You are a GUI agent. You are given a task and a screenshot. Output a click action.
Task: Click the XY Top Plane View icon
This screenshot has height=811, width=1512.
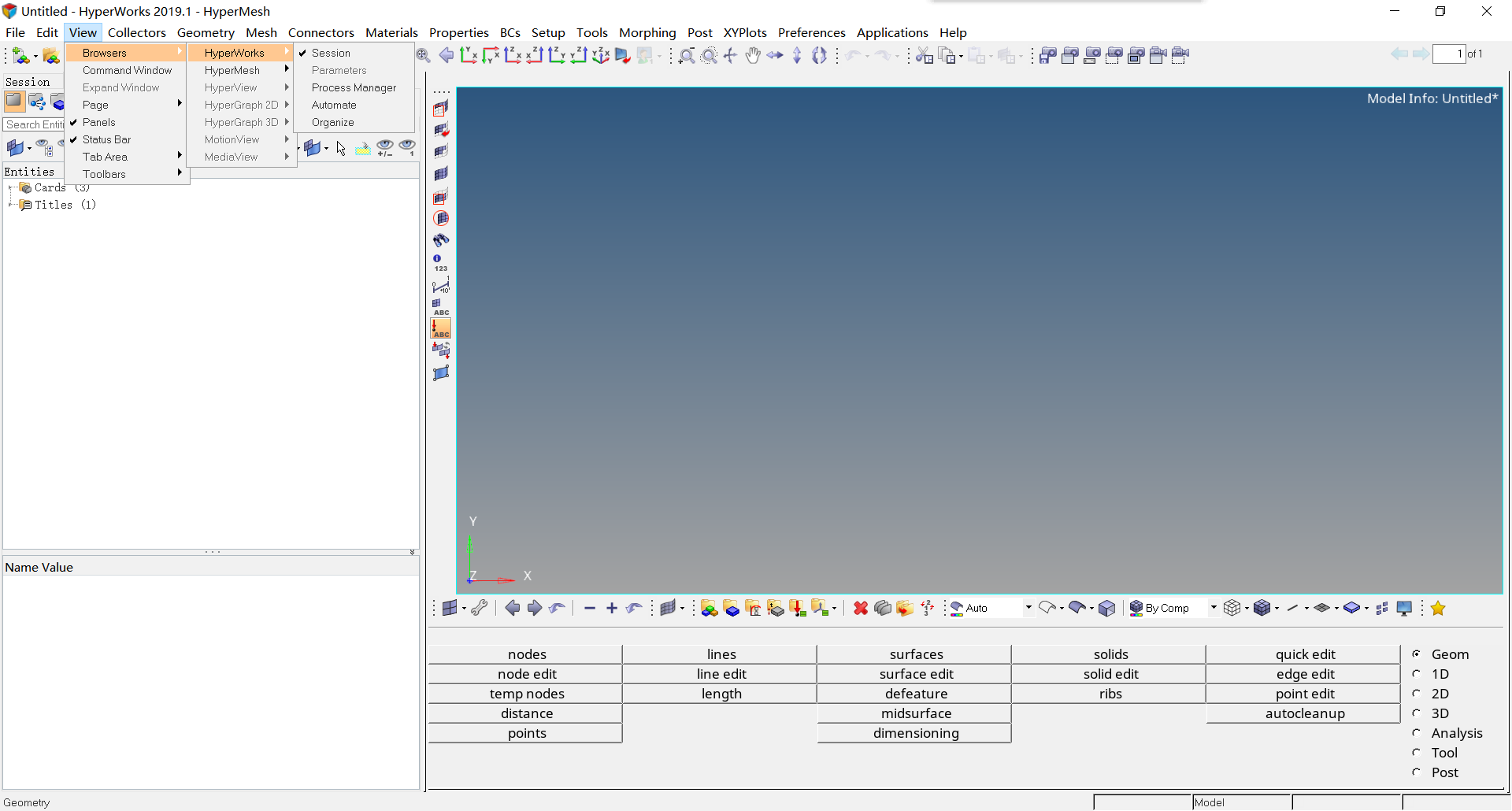pyautogui.click(x=469, y=55)
